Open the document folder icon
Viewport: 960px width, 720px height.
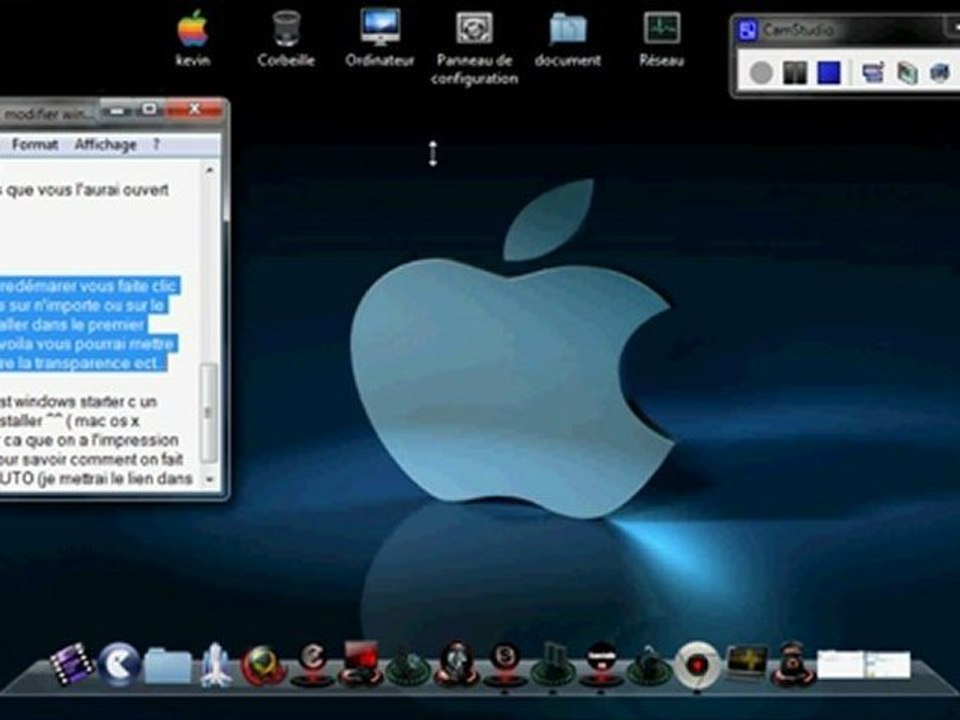[x=568, y=29]
